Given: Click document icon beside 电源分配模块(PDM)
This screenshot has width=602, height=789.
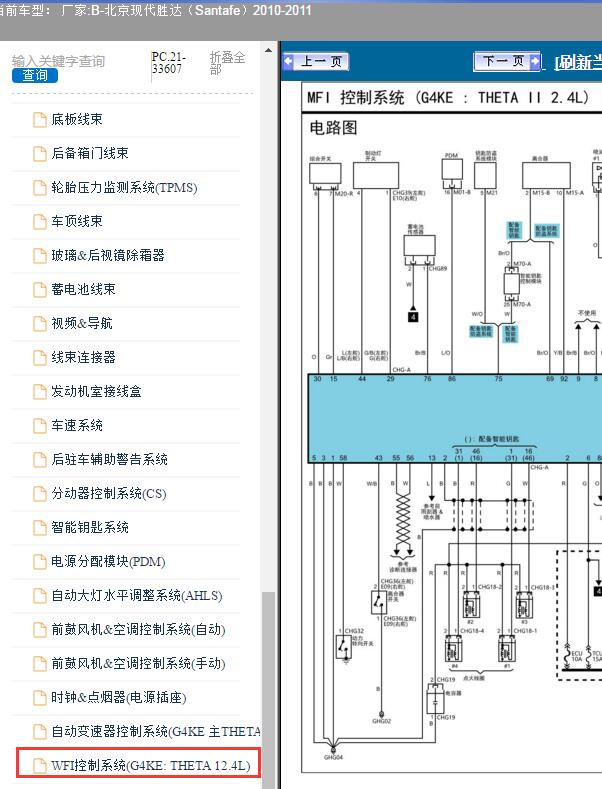Looking at the screenshot, I should click(x=40, y=562).
